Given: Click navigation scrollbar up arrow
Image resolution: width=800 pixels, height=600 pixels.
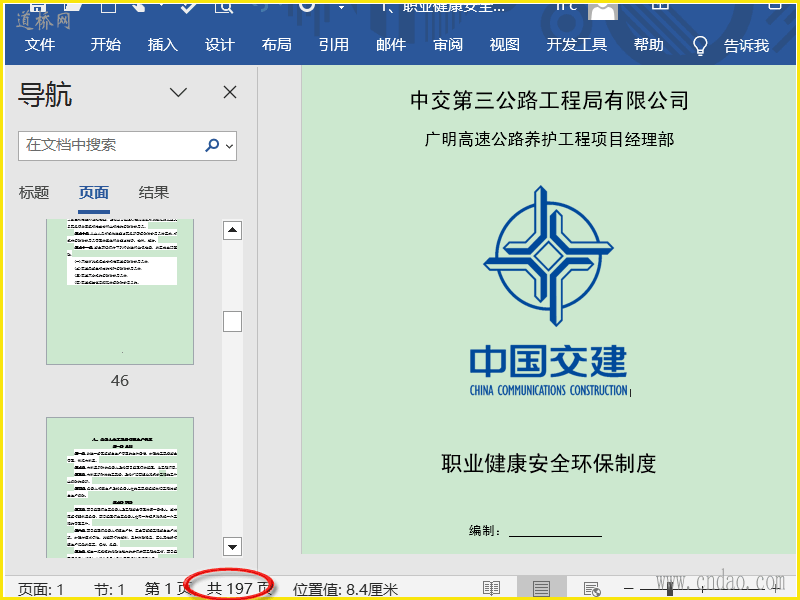Looking at the screenshot, I should tap(232, 230).
